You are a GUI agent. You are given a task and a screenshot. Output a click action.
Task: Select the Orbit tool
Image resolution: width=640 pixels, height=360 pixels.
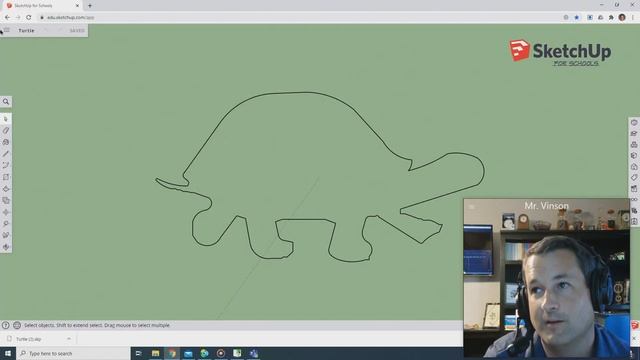coord(6,247)
